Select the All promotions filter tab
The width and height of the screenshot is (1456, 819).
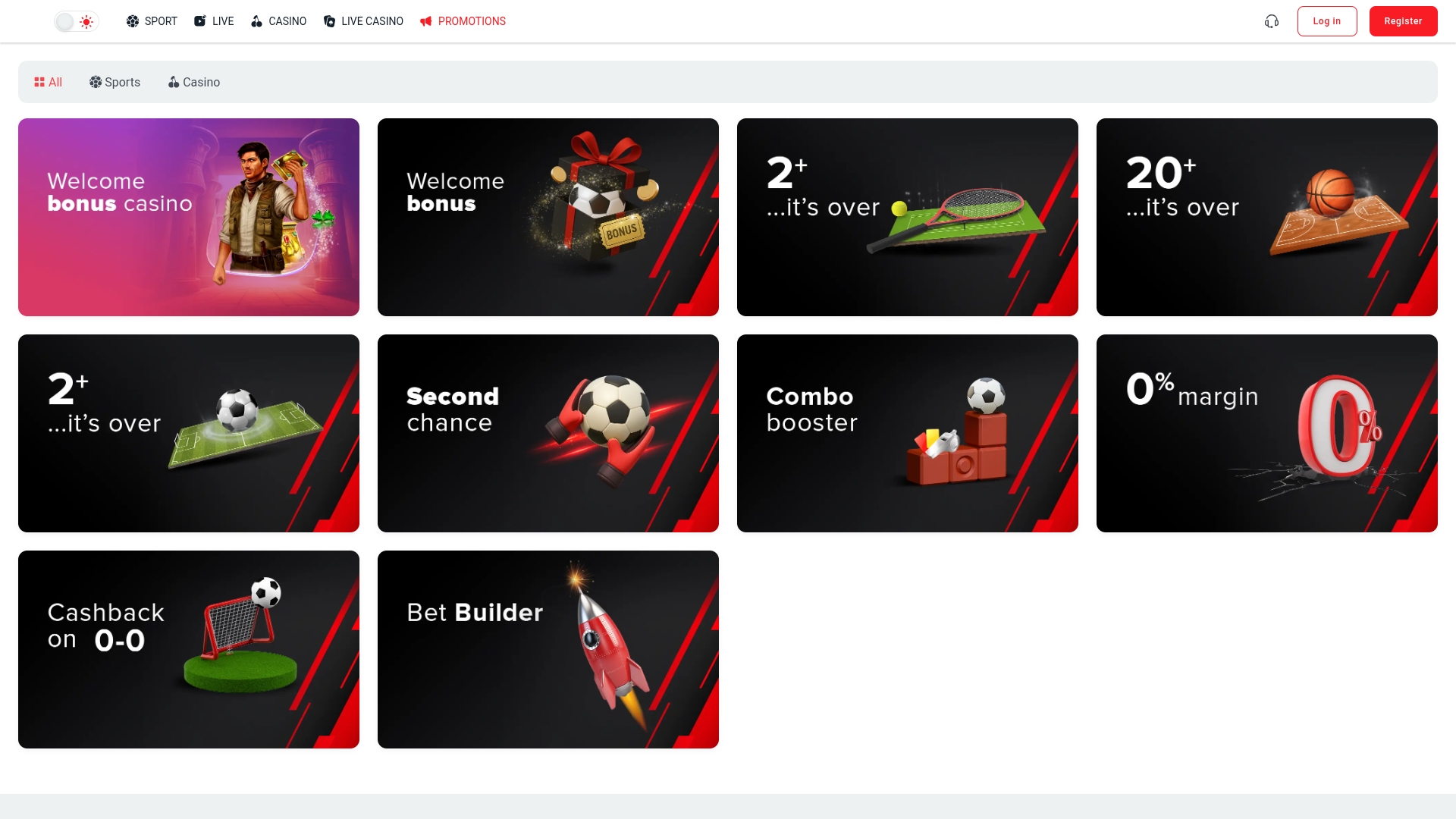pos(48,82)
